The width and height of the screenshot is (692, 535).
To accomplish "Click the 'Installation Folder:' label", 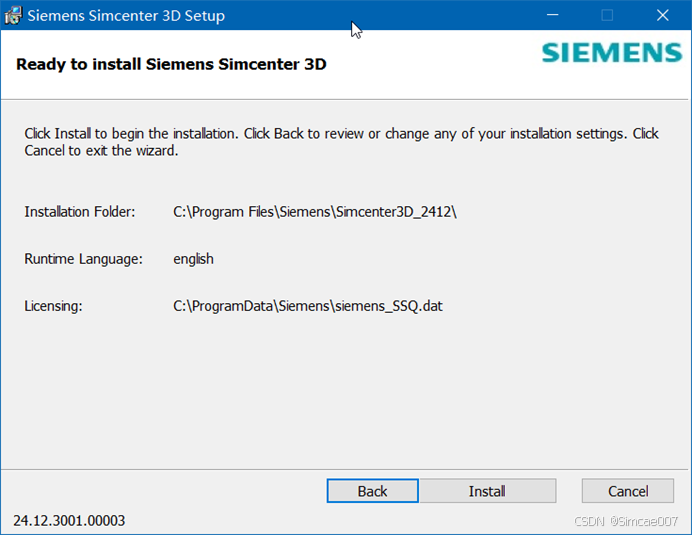I will tap(80, 212).
